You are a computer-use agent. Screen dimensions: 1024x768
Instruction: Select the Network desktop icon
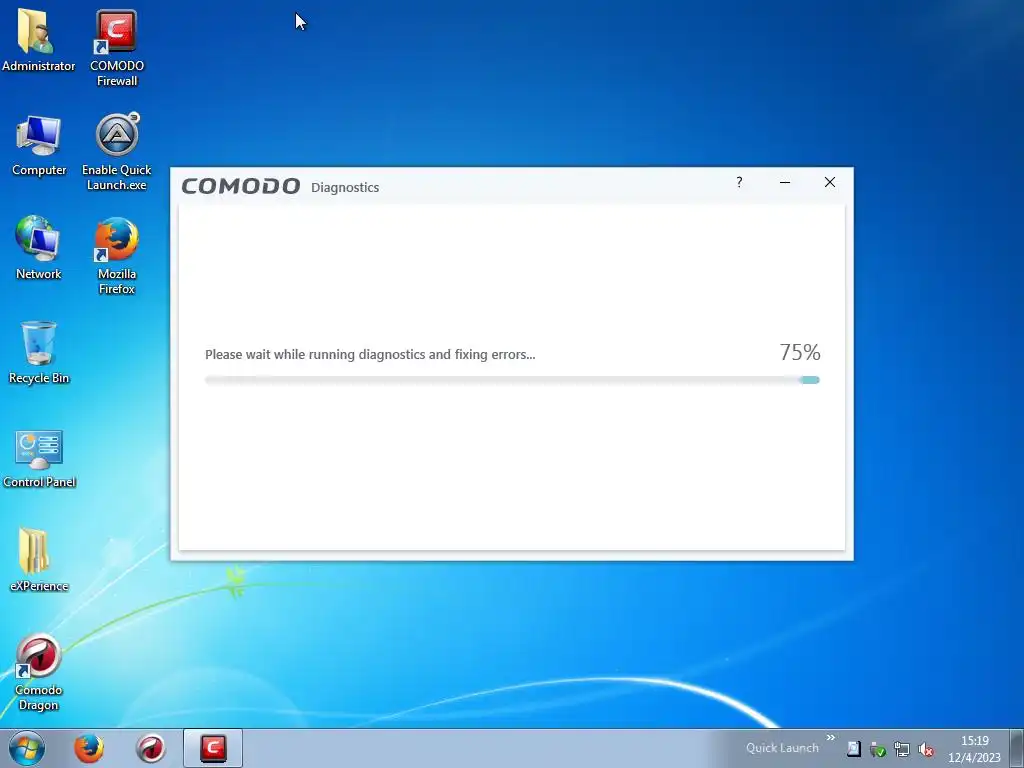[39, 248]
